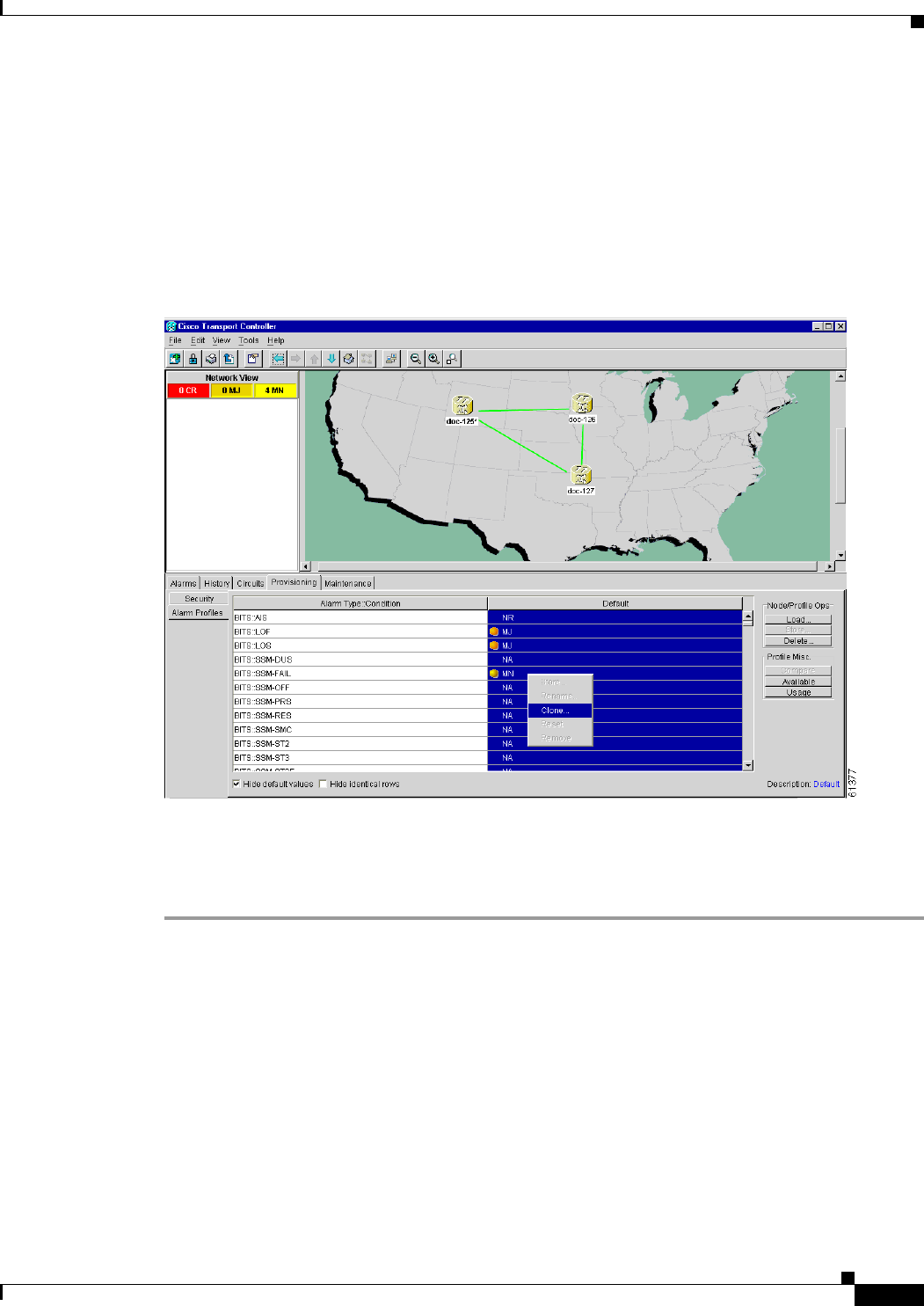The height and width of the screenshot is (1306, 924).
Task: Click the lock node toolbar icon
Action: pyautogui.click(x=193, y=359)
